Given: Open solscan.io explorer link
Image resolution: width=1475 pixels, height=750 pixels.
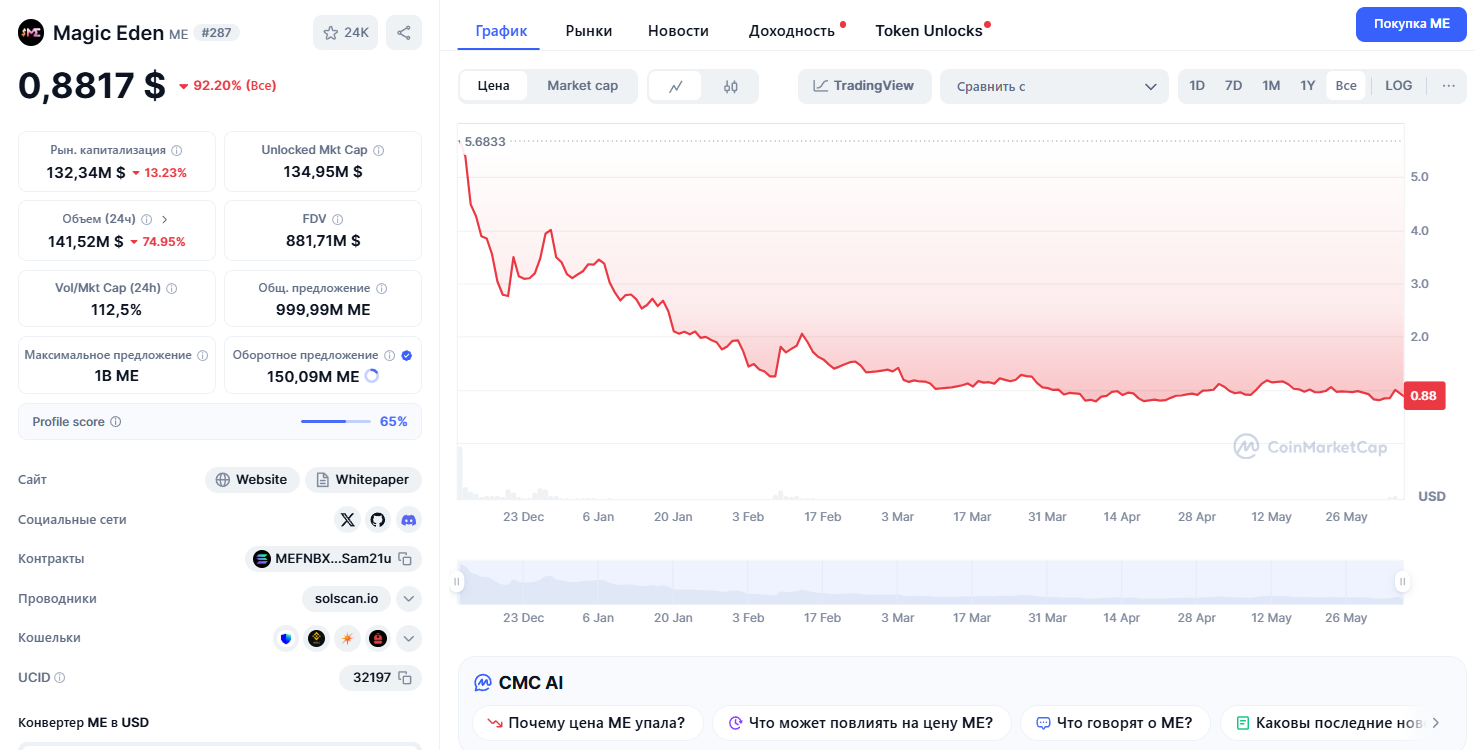Looking at the screenshot, I should coord(346,599).
